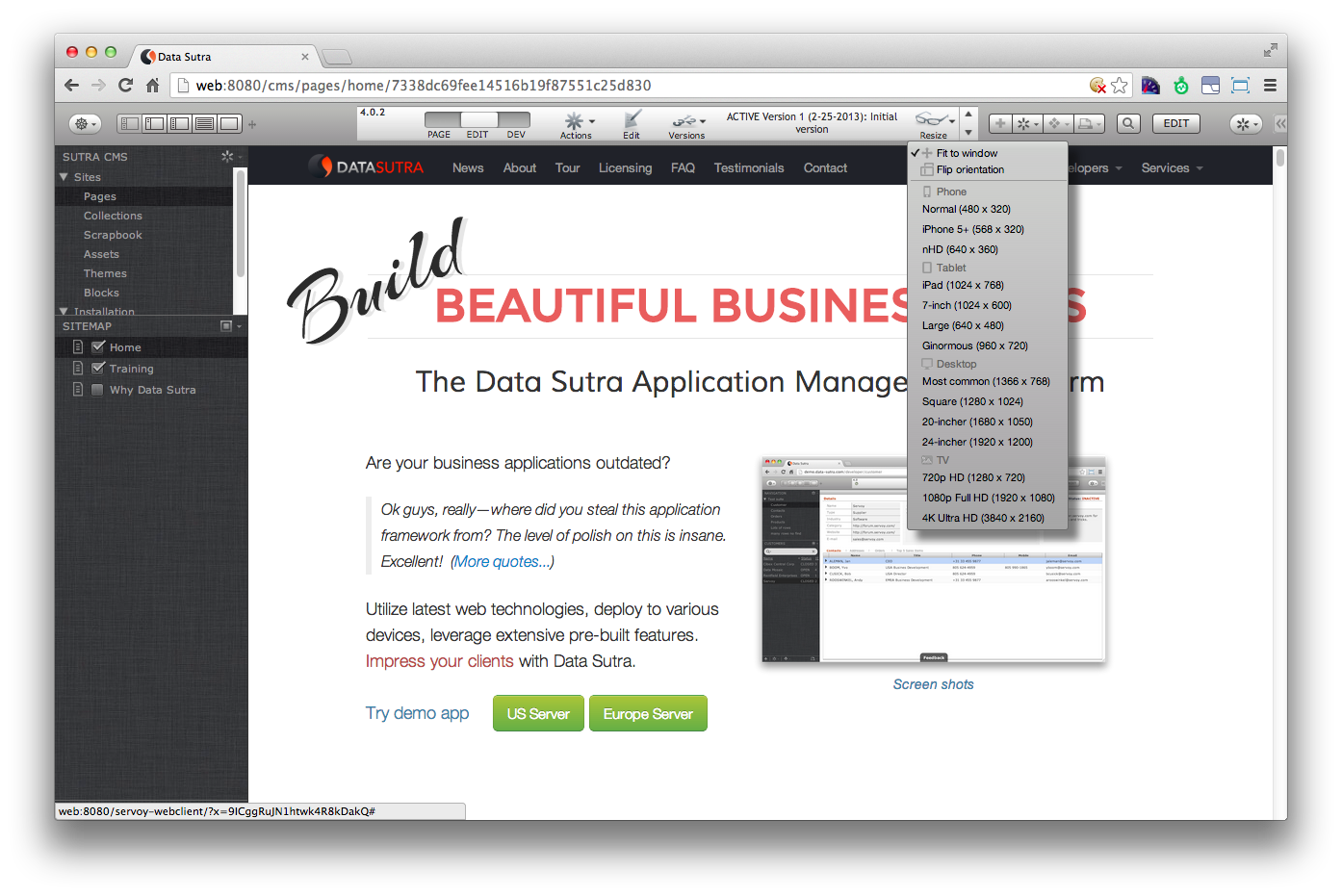Collapse the right panel chevron icon

[x=1280, y=123]
